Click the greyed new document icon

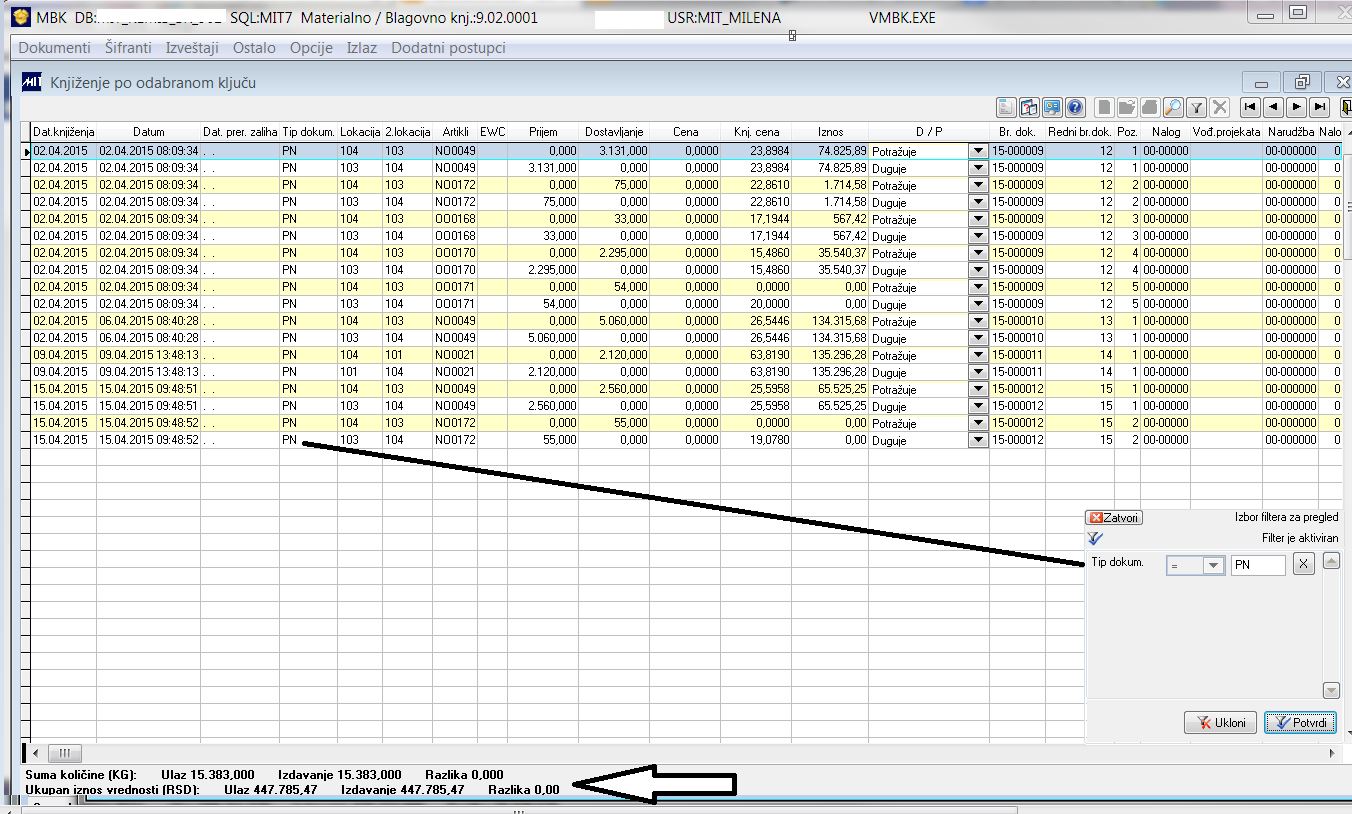[x=1104, y=107]
